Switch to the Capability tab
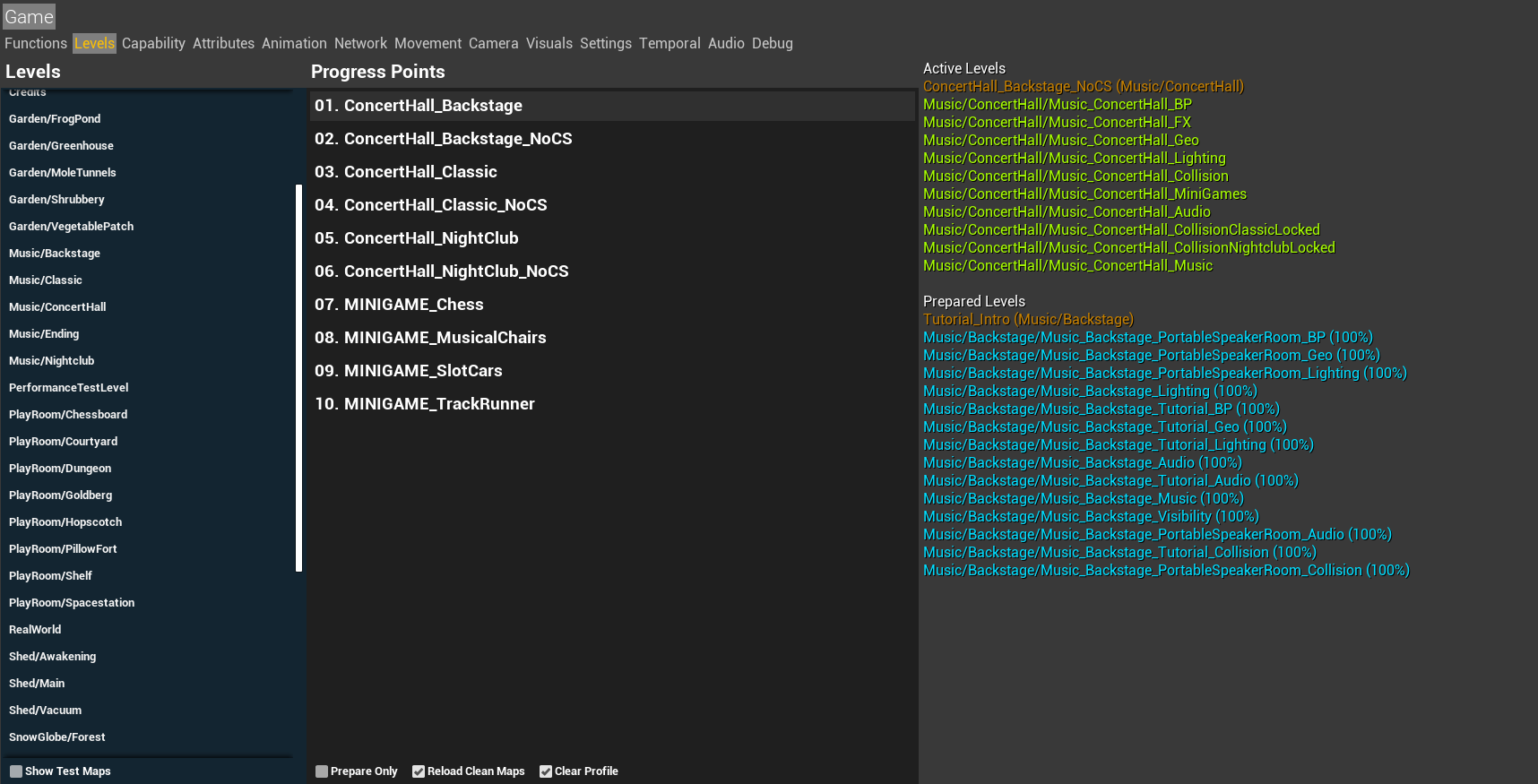 [153, 43]
